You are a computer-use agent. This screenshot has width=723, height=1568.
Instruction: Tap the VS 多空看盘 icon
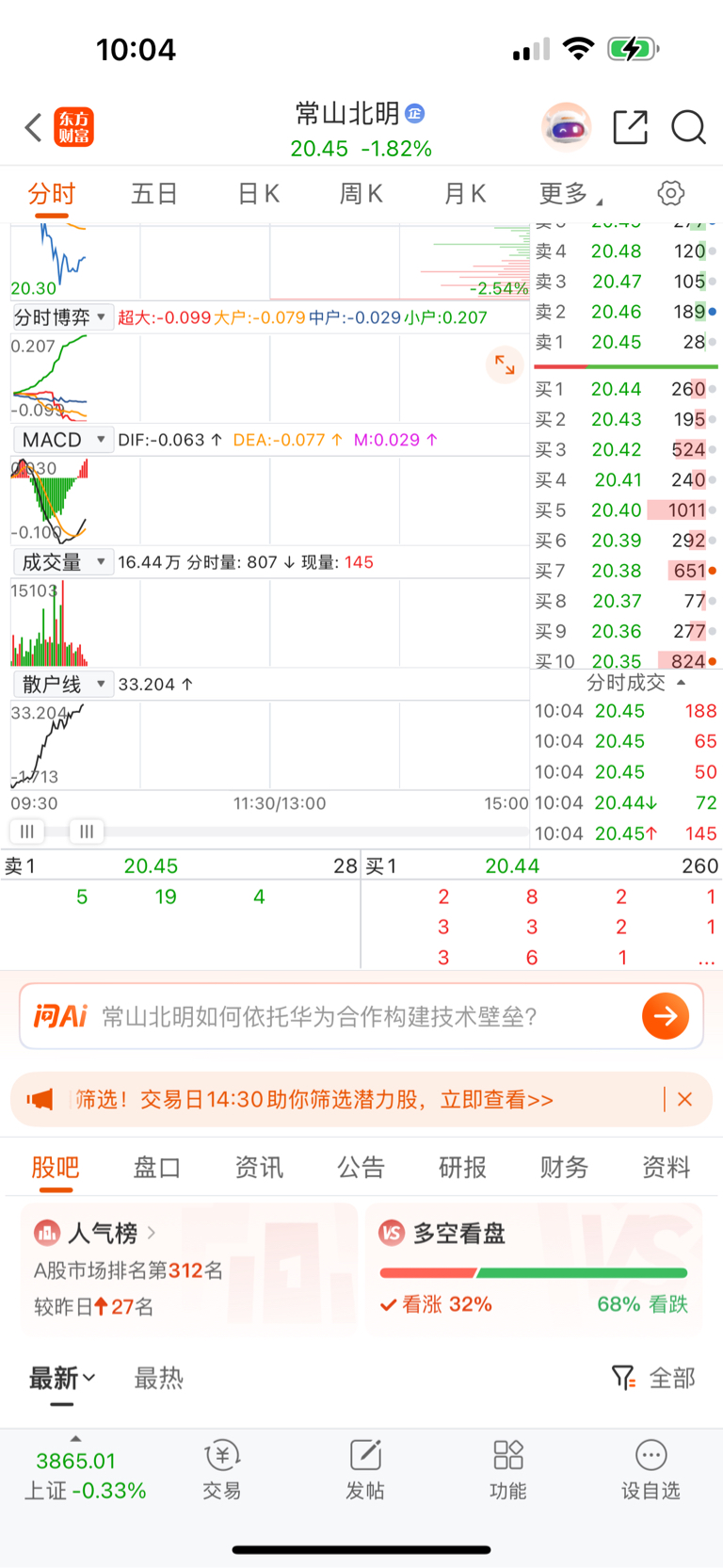pos(392,1233)
